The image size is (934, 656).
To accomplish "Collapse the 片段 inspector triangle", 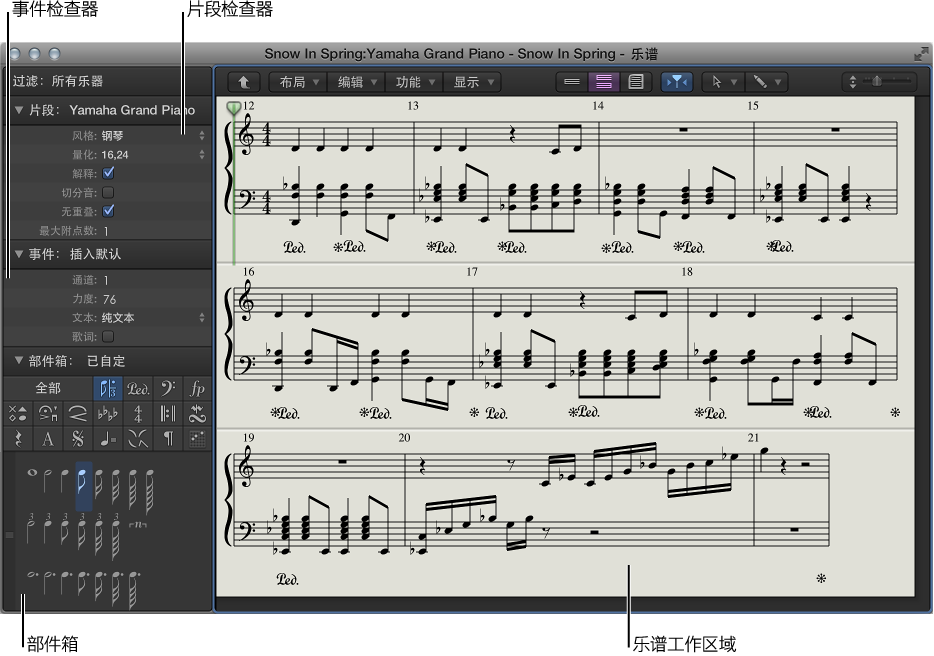I will pyautogui.click(x=18, y=110).
